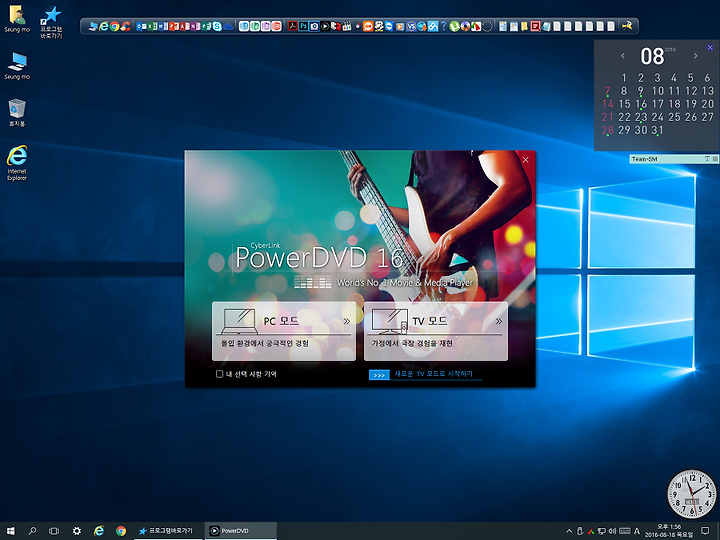Open touch keyboard tray icon
The image size is (720, 540).
pos(624,531)
